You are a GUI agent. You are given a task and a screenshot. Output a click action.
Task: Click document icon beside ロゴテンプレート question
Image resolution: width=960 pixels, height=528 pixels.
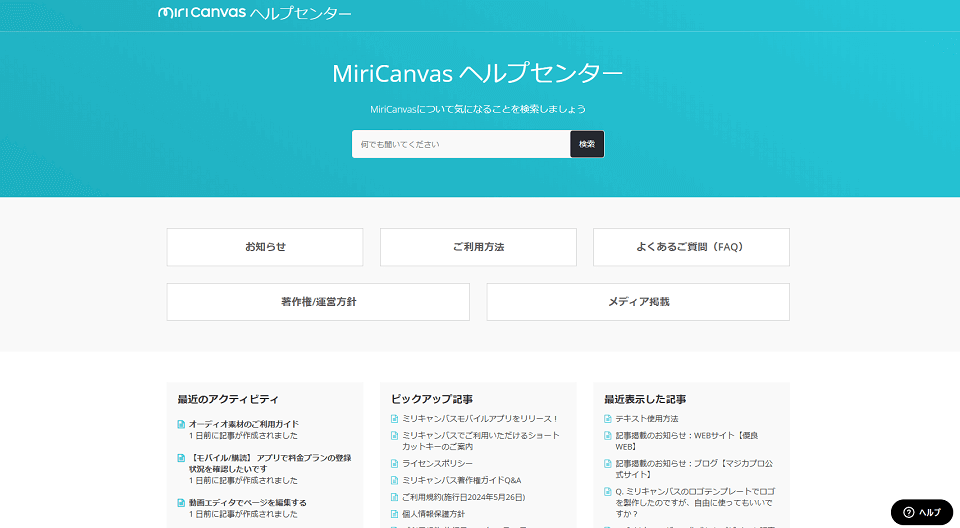point(607,491)
